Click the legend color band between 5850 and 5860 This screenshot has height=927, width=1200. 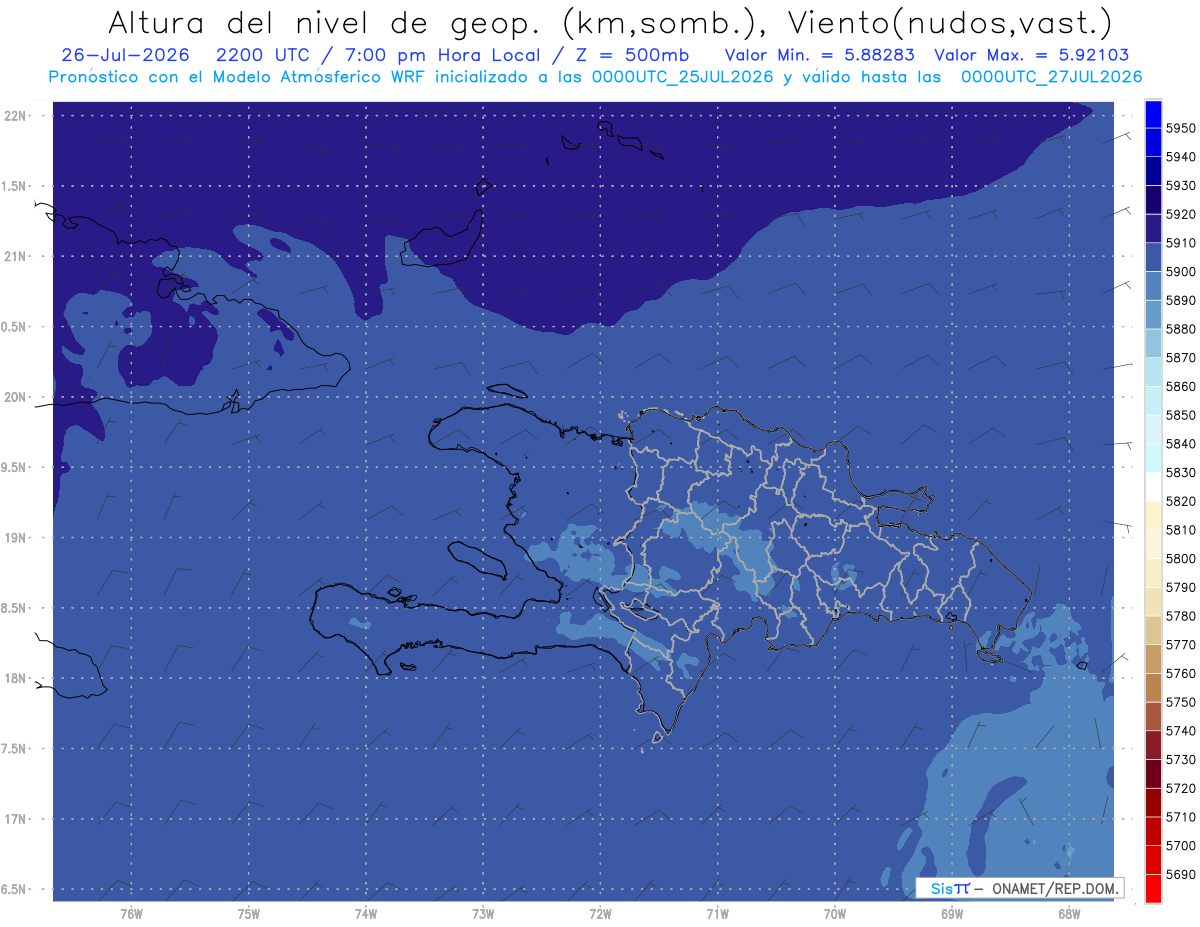1153,400
